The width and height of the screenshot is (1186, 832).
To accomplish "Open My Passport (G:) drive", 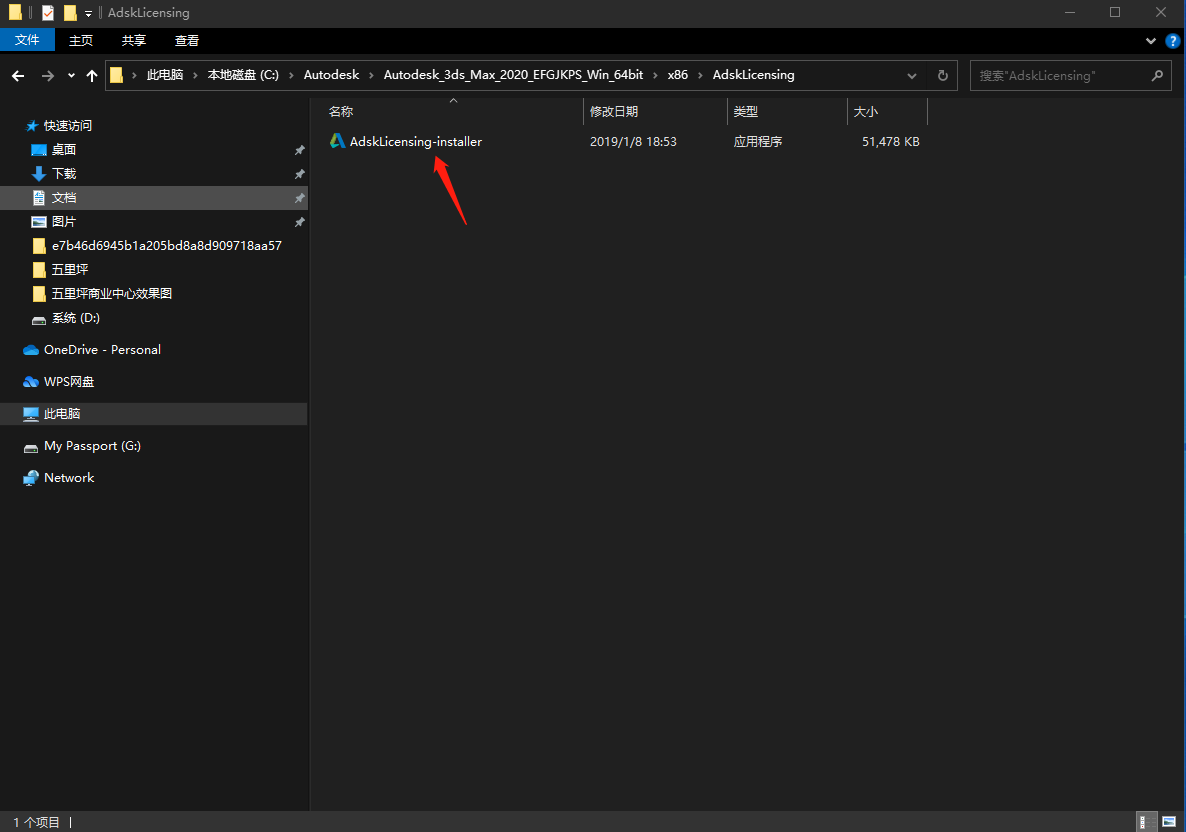I will click(92, 446).
